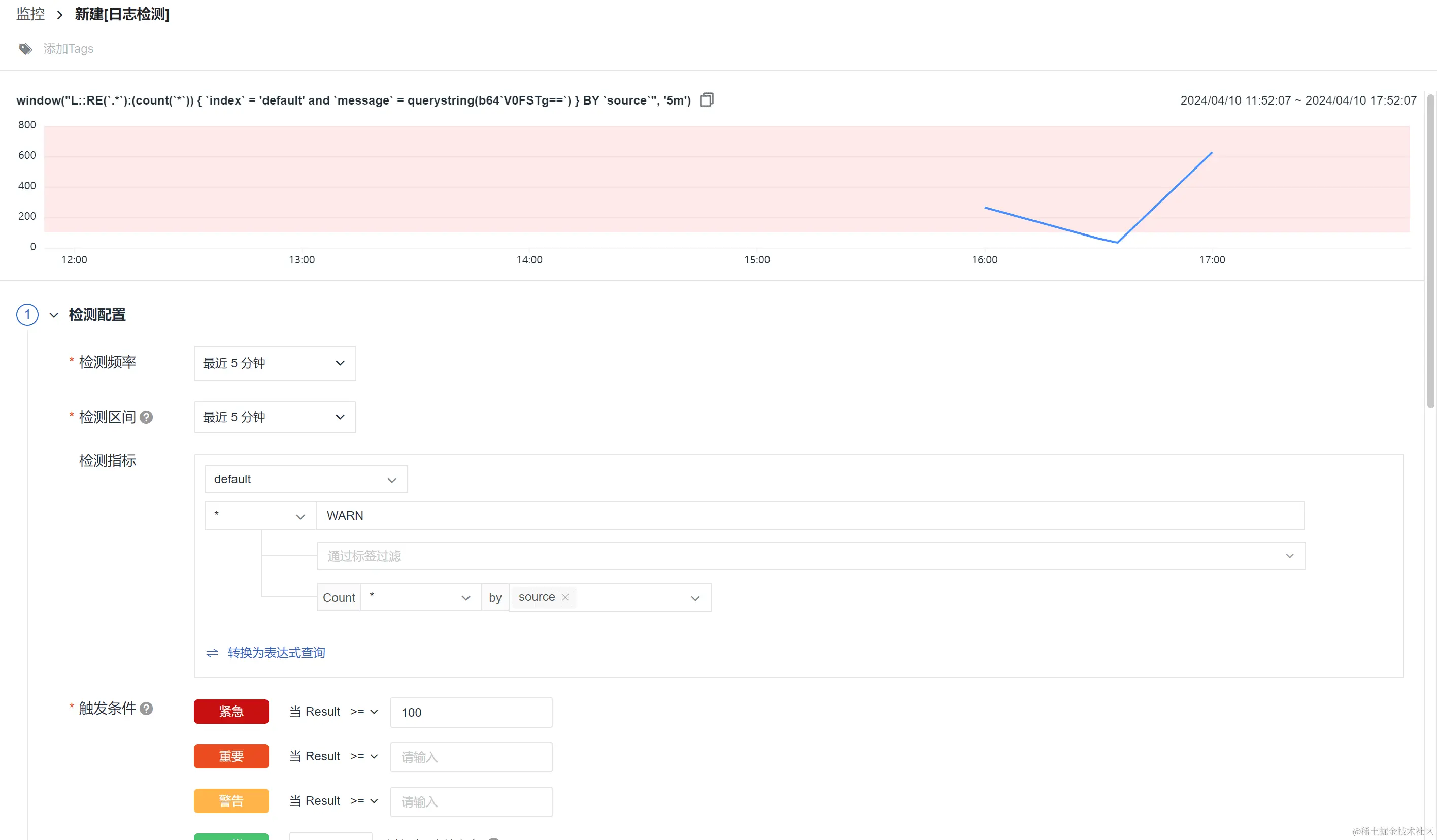Click the step 1 circle icon
Screen dimensions: 1437x840
[x=27, y=315]
